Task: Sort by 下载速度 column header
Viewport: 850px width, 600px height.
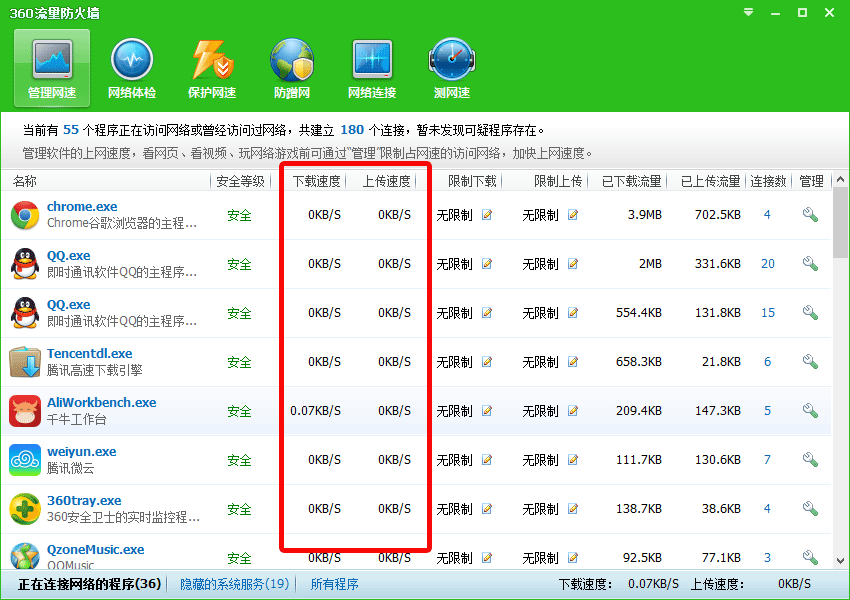Action: tap(317, 181)
